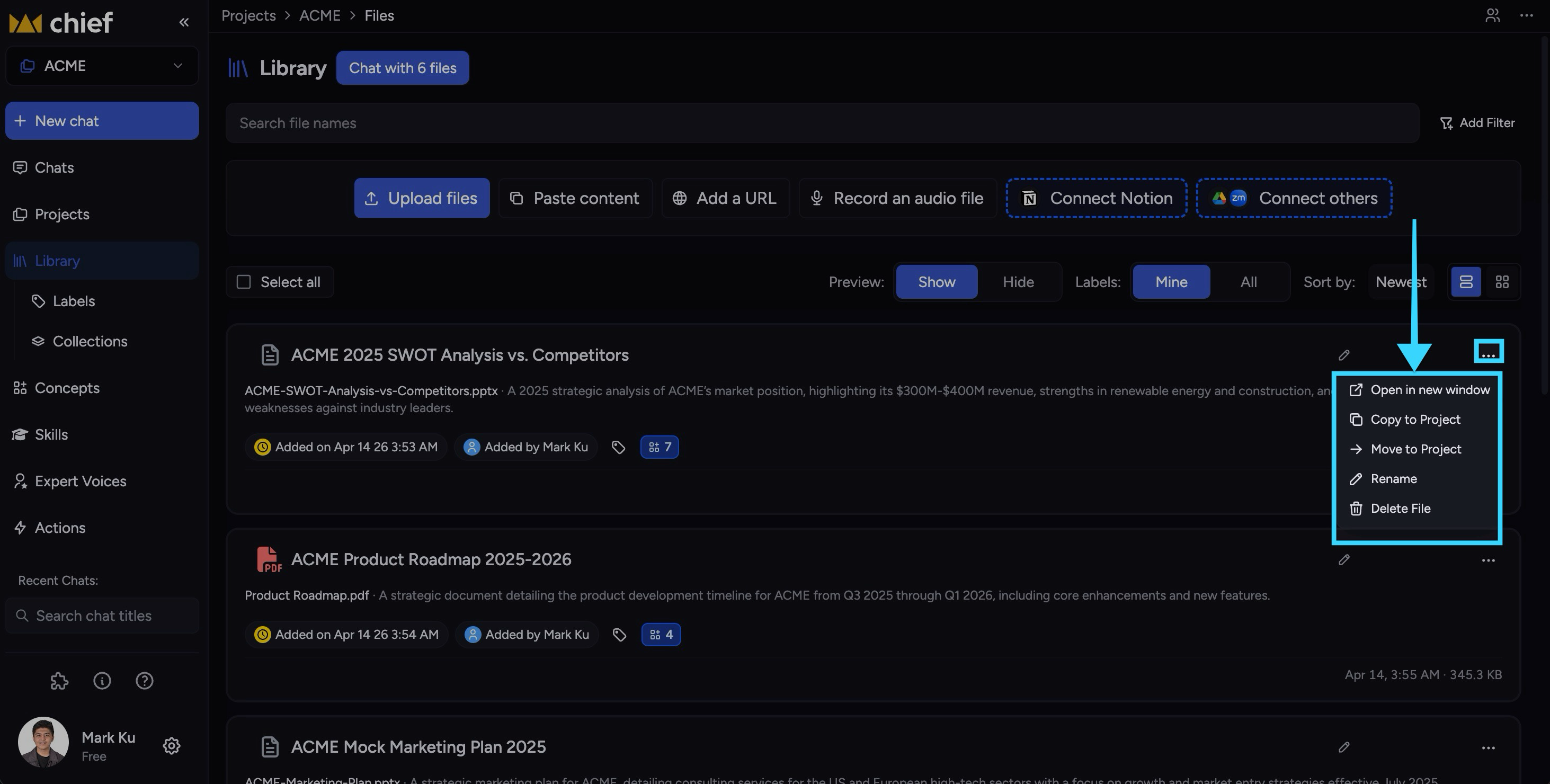Screen dimensions: 1550x784
Task: Set Preview to Hide
Action: (x=1018, y=282)
